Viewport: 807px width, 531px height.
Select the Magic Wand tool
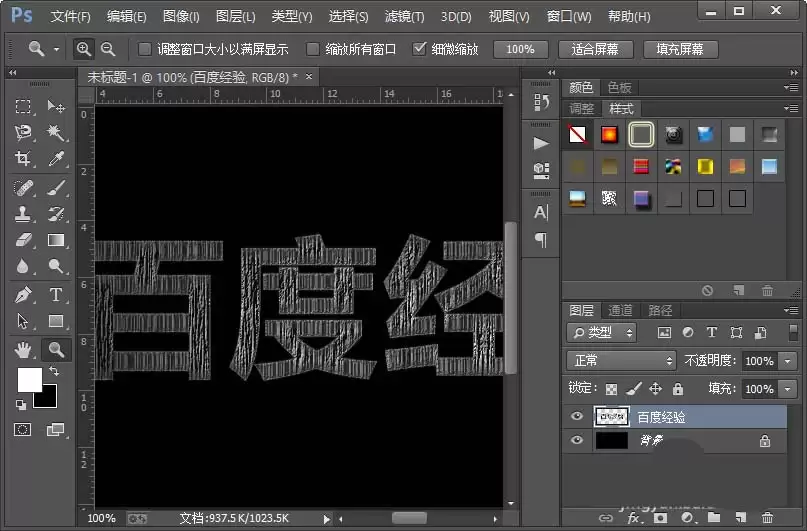click(56, 132)
